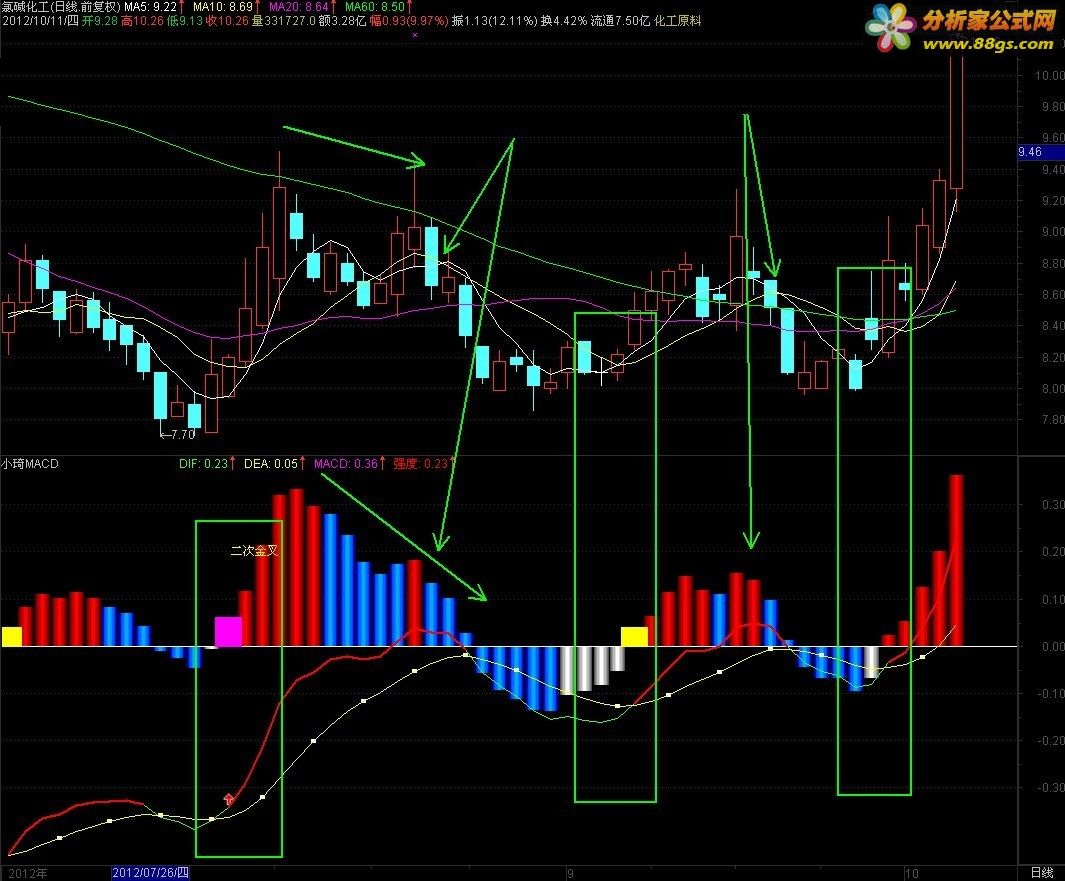Click the DIF: 0.23 value label
Image resolution: width=1065 pixels, height=881 pixels.
click(x=203, y=464)
